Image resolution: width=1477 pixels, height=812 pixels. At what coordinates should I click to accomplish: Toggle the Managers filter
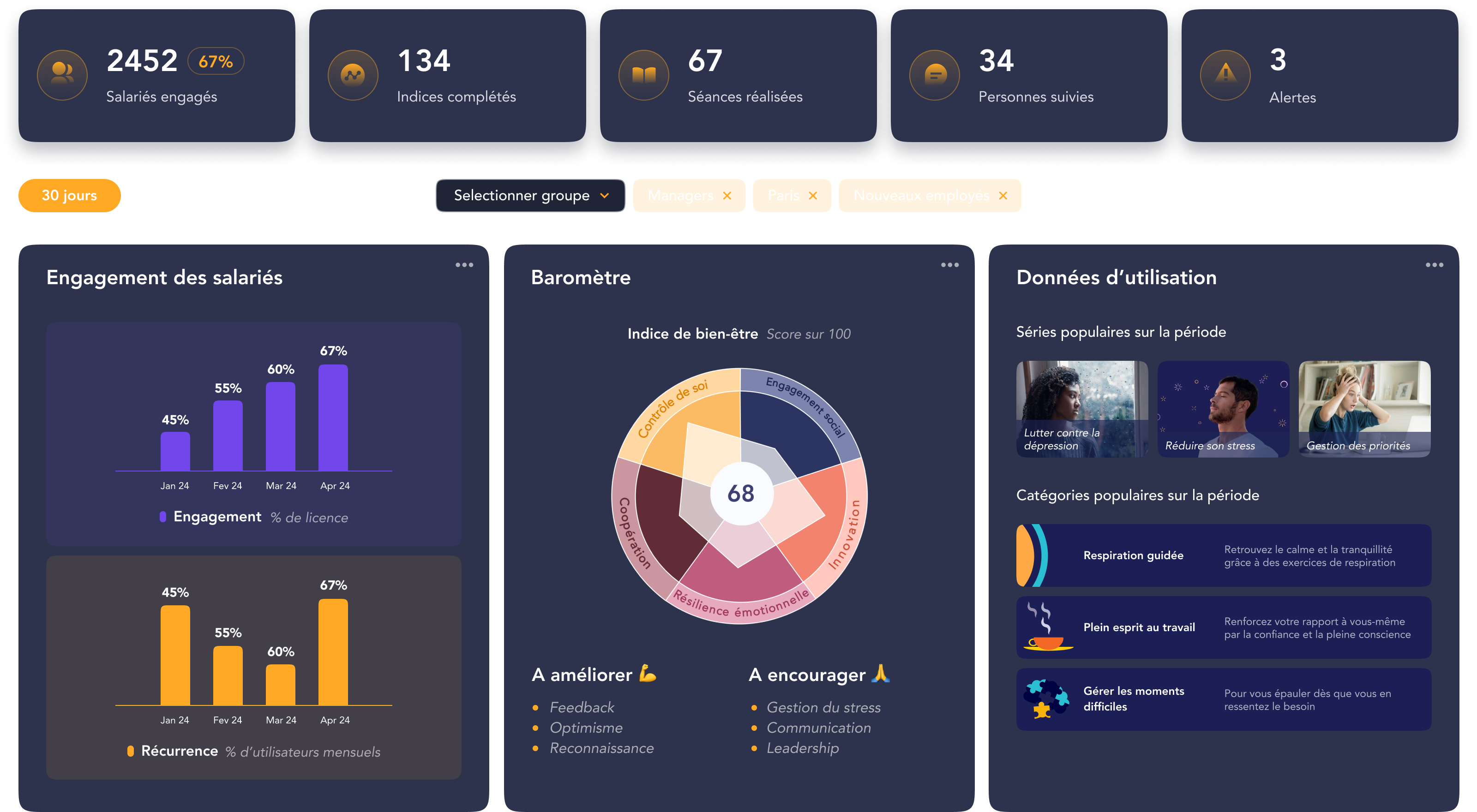pyautogui.click(x=689, y=196)
